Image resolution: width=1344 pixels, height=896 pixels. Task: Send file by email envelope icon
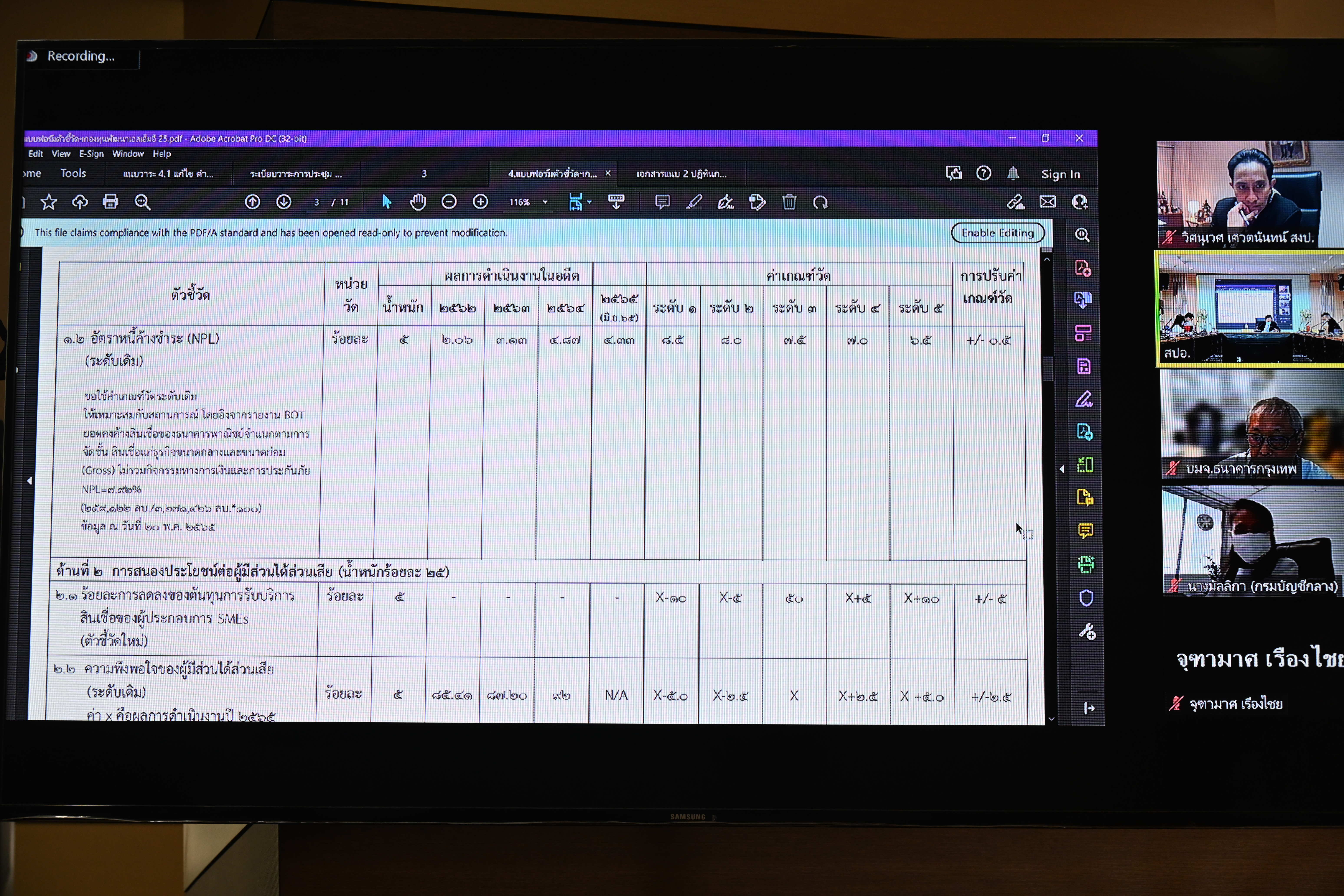click(x=1048, y=202)
